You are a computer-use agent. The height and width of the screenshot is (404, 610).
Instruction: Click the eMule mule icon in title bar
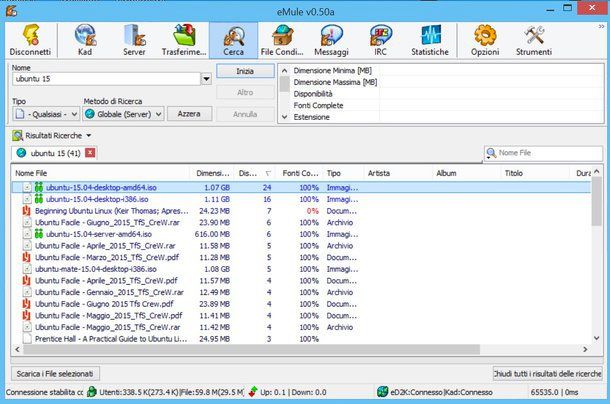(x=11, y=10)
